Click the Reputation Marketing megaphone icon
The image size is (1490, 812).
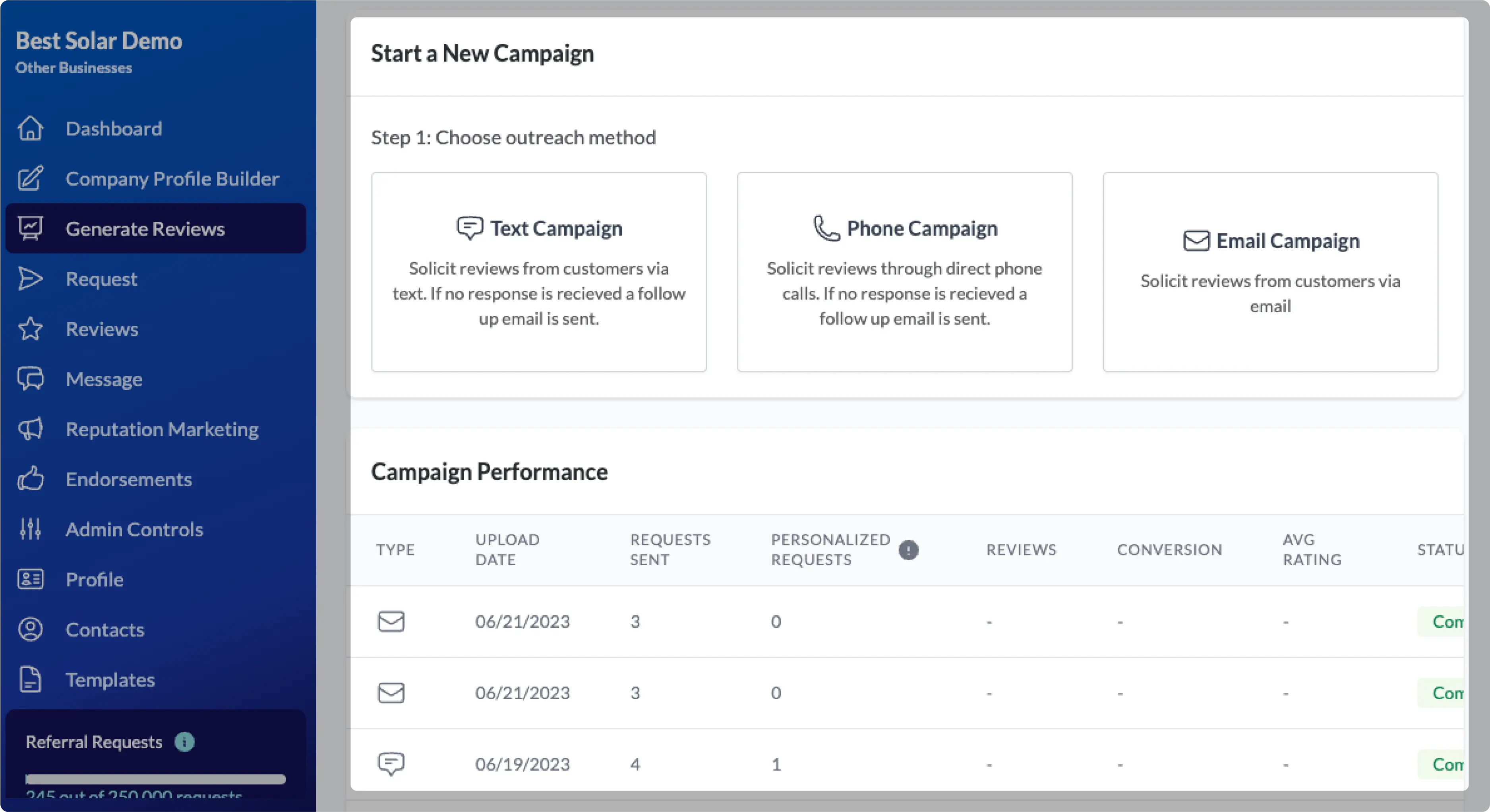30,429
